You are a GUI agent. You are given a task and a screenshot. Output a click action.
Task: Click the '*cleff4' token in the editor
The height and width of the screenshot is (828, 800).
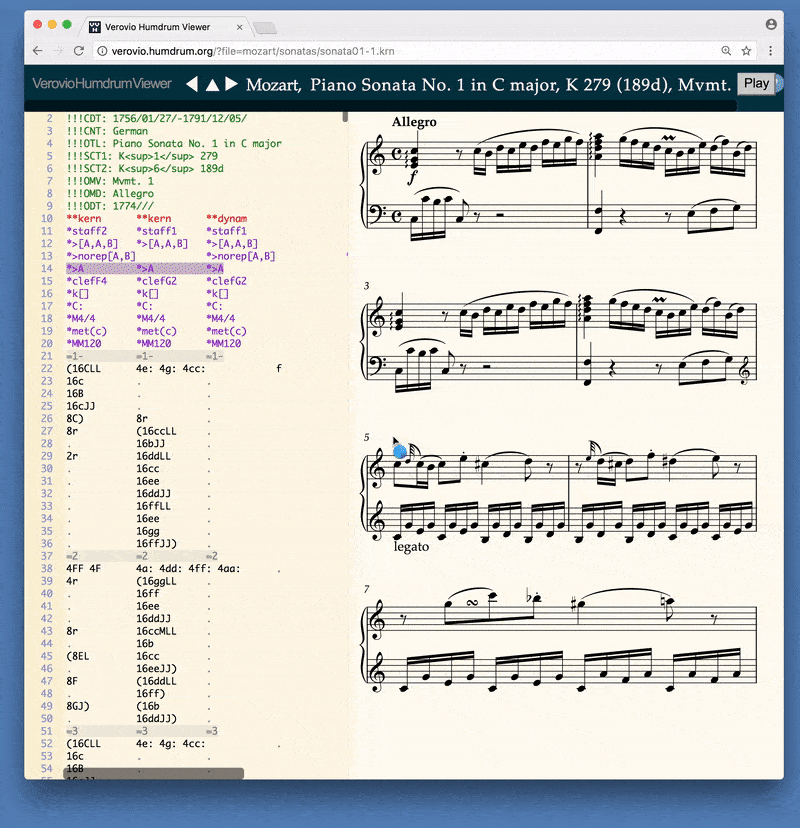(87, 281)
